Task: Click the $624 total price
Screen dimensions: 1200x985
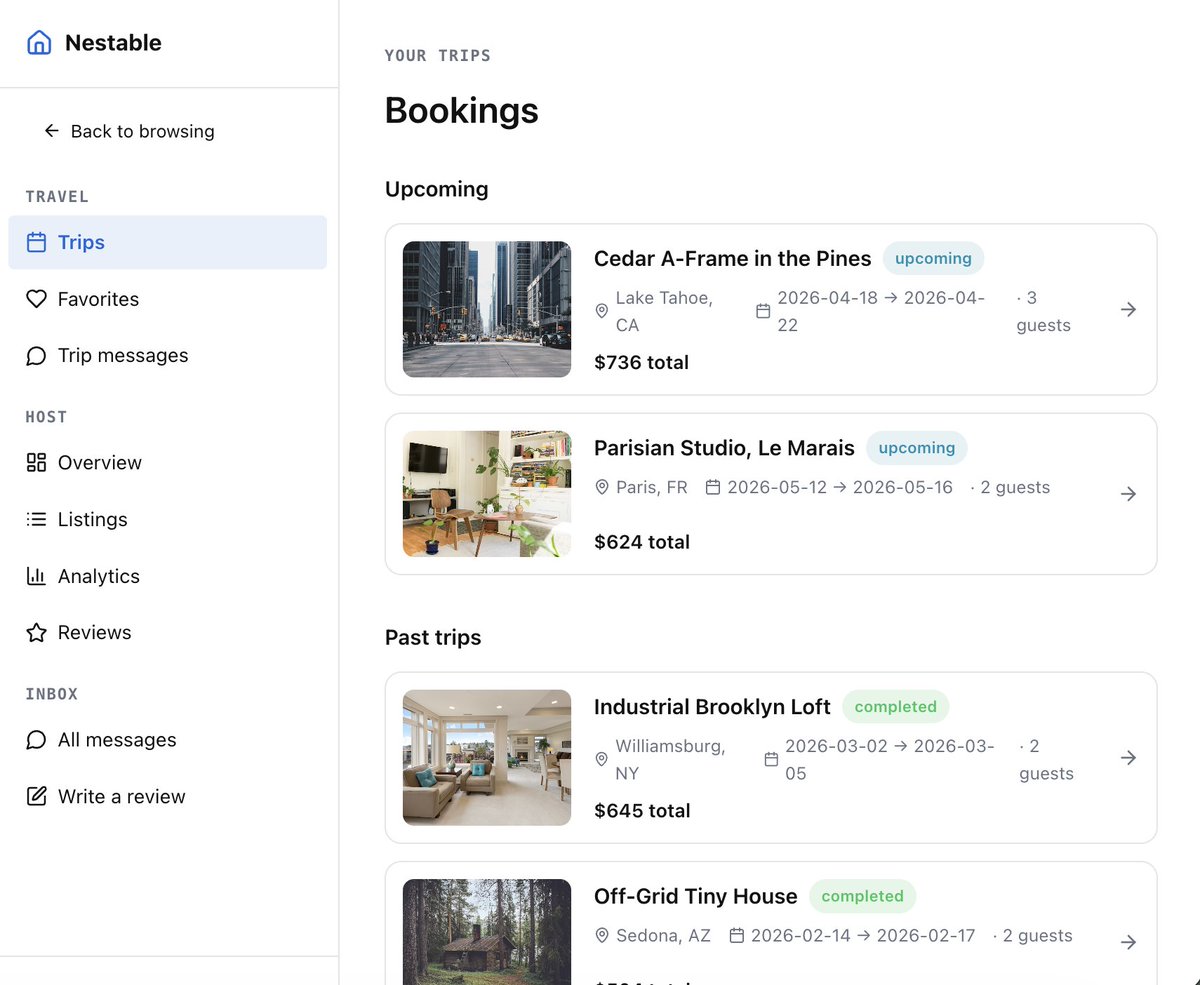Action: (642, 542)
